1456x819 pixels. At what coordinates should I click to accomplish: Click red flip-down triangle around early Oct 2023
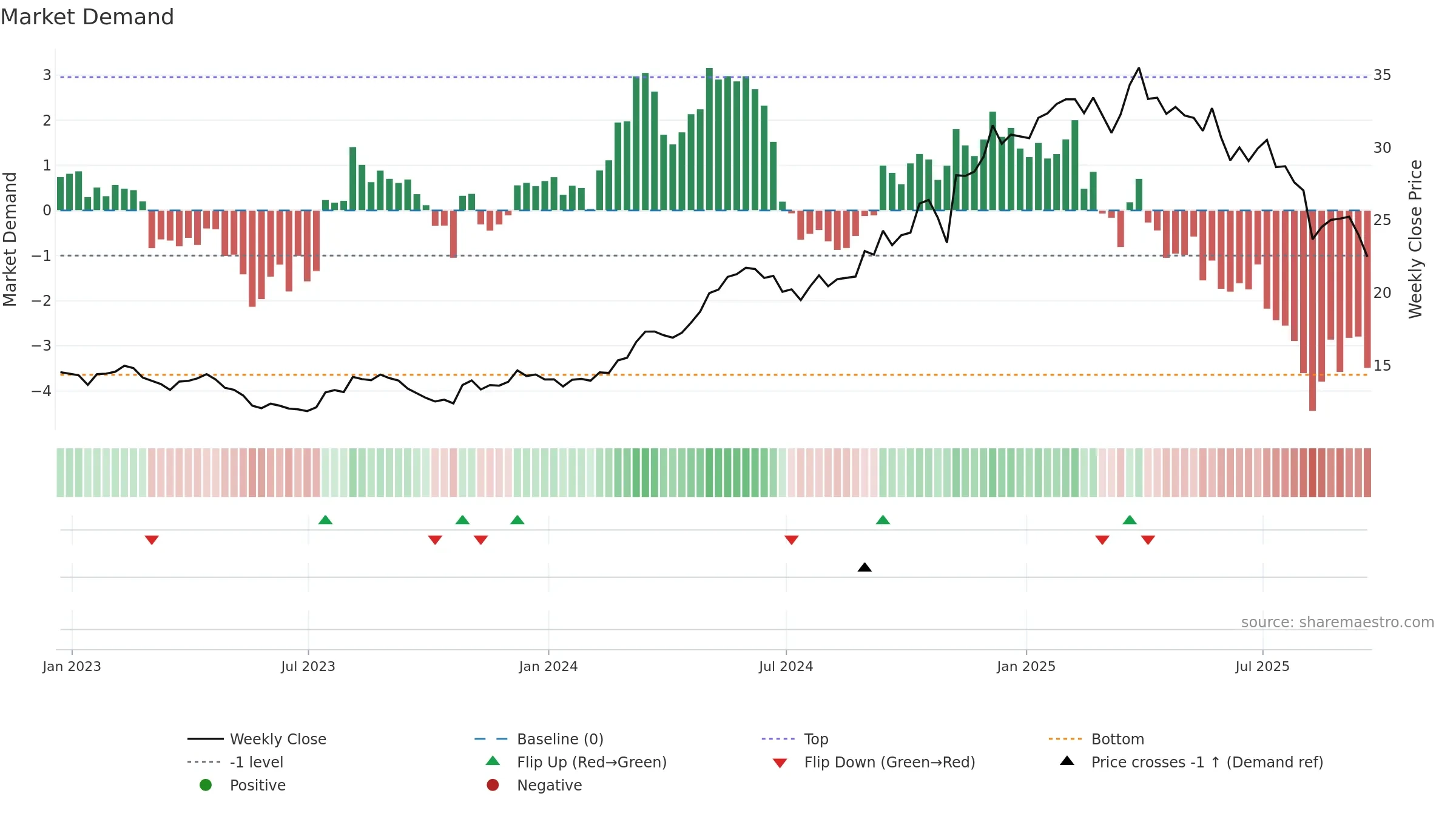[x=435, y=540]
